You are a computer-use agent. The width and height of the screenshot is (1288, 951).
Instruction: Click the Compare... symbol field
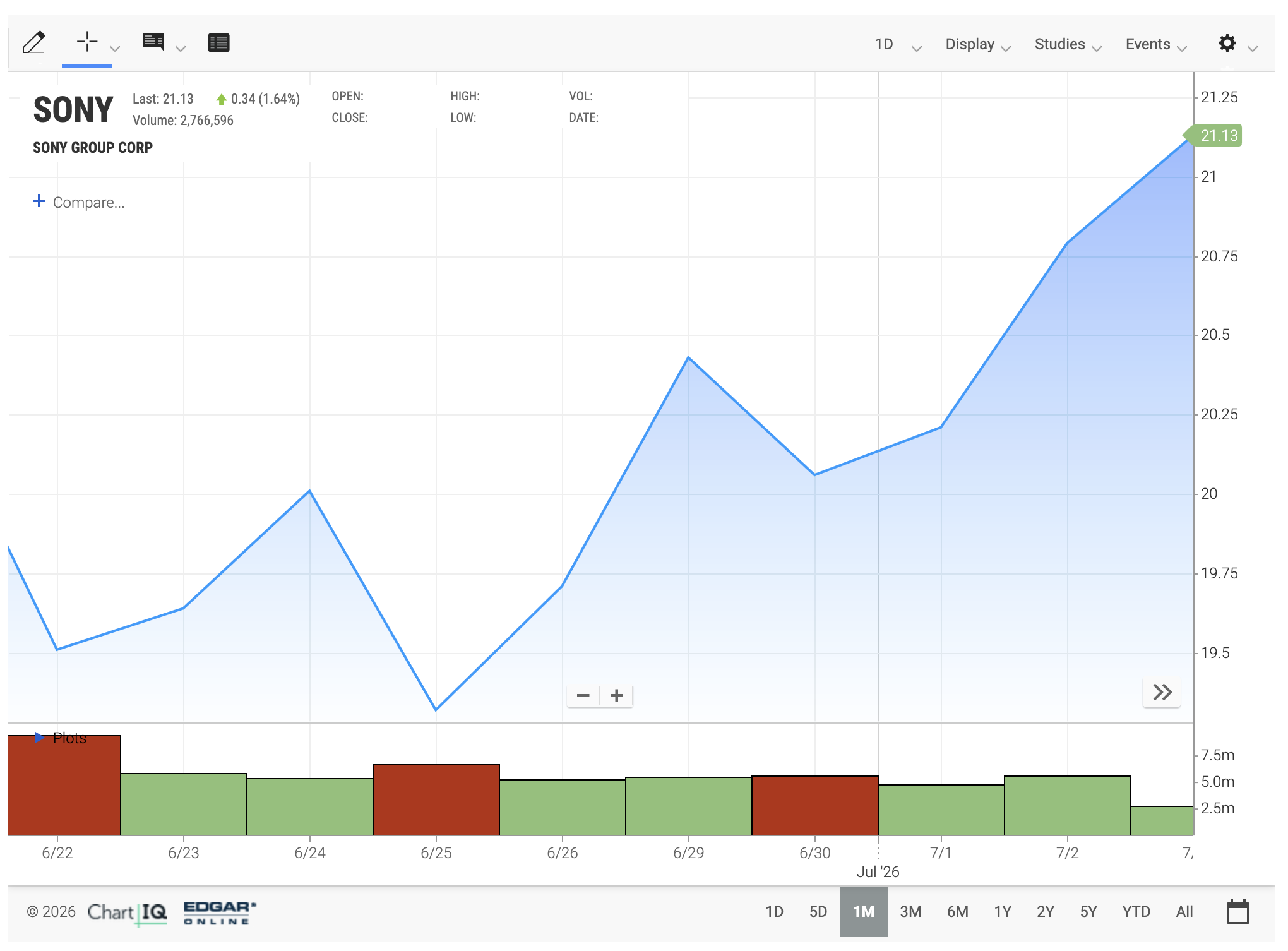point(88,203)
